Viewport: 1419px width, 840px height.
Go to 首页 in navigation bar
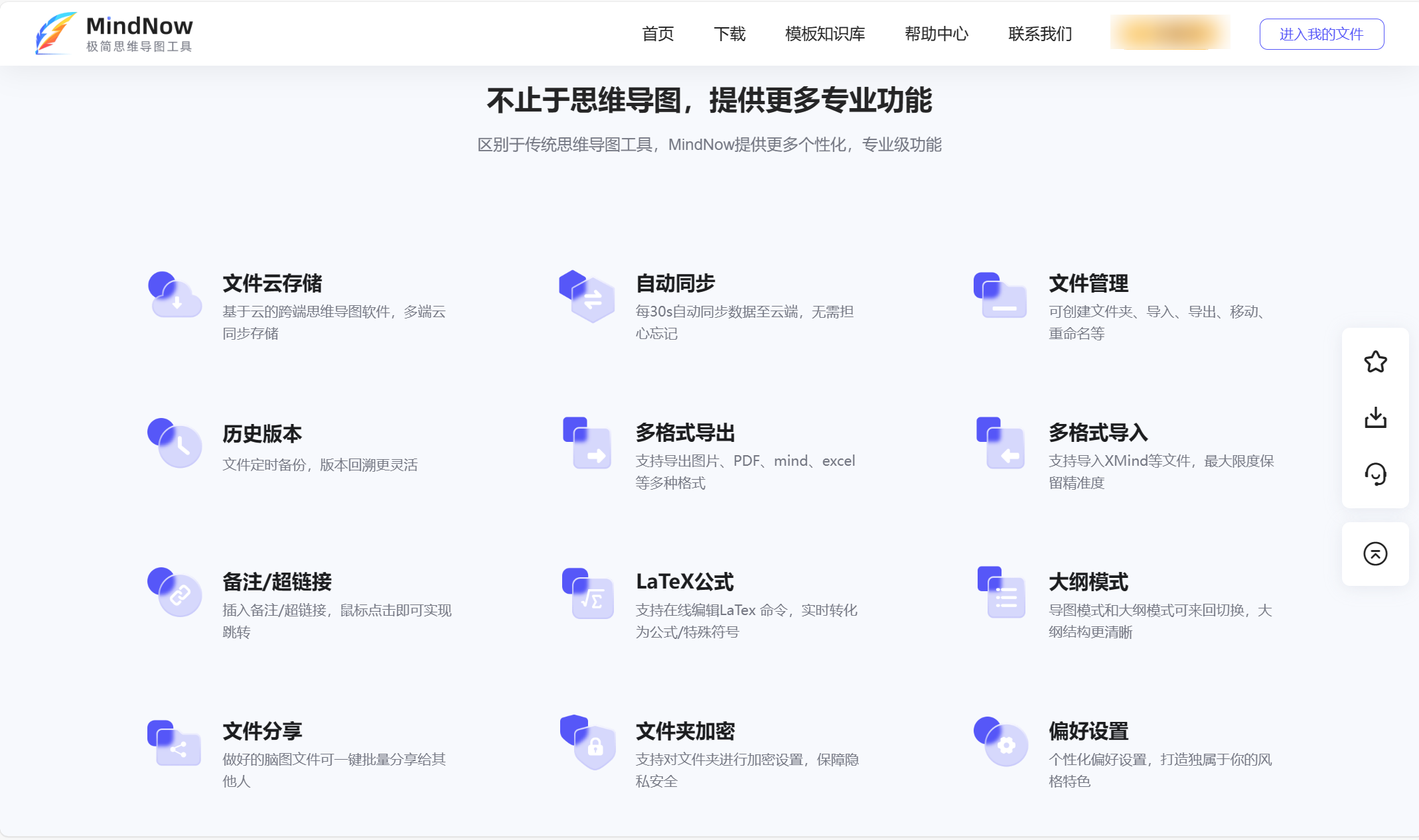658,34
